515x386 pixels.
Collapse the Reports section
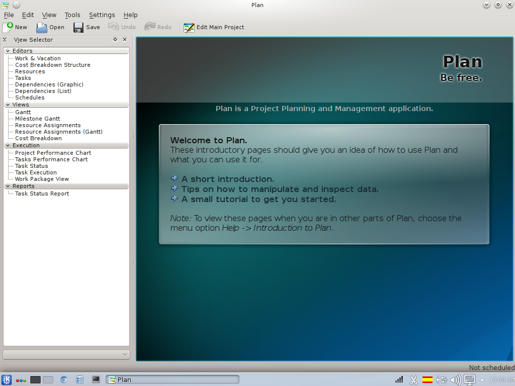coord(7,186)
